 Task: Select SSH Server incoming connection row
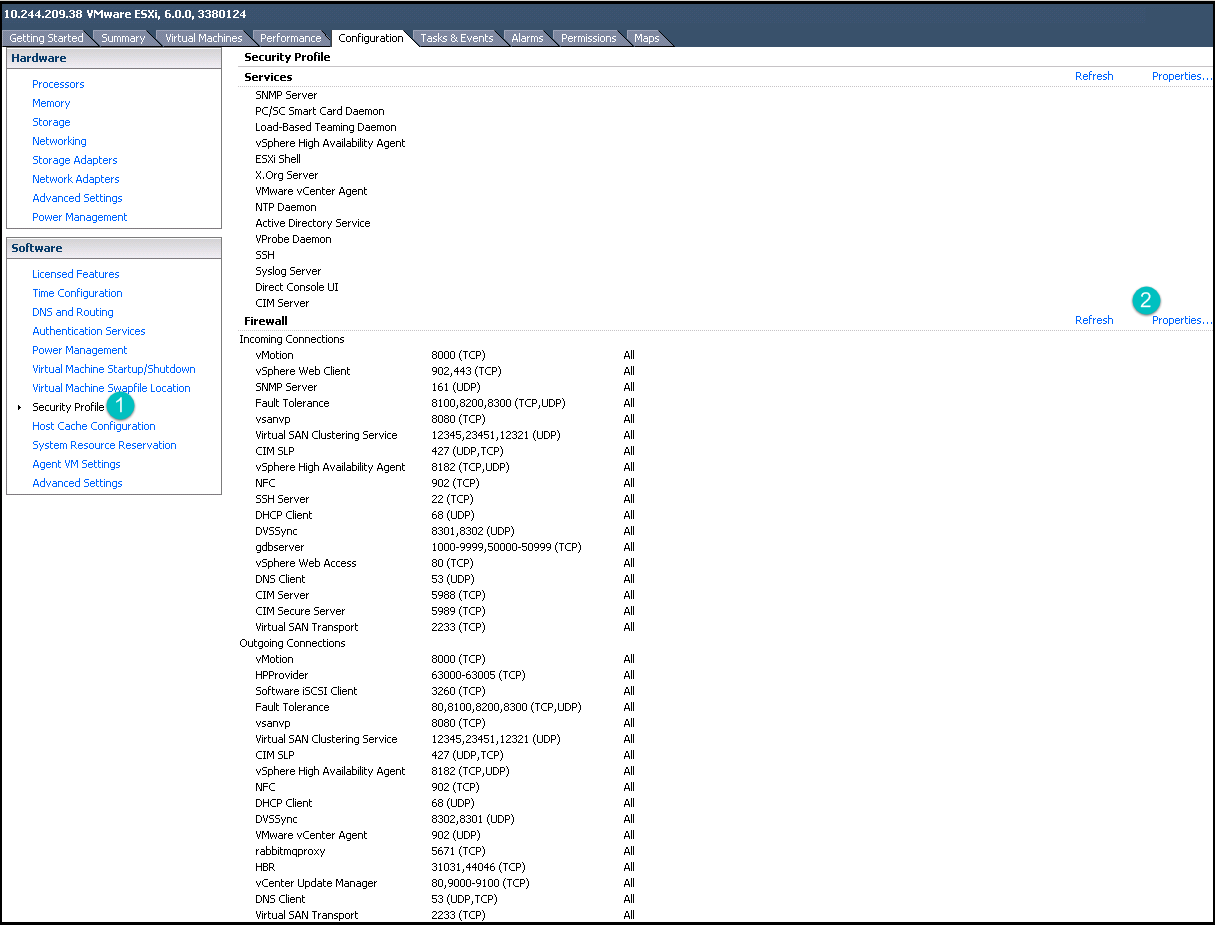coord(282,499)
